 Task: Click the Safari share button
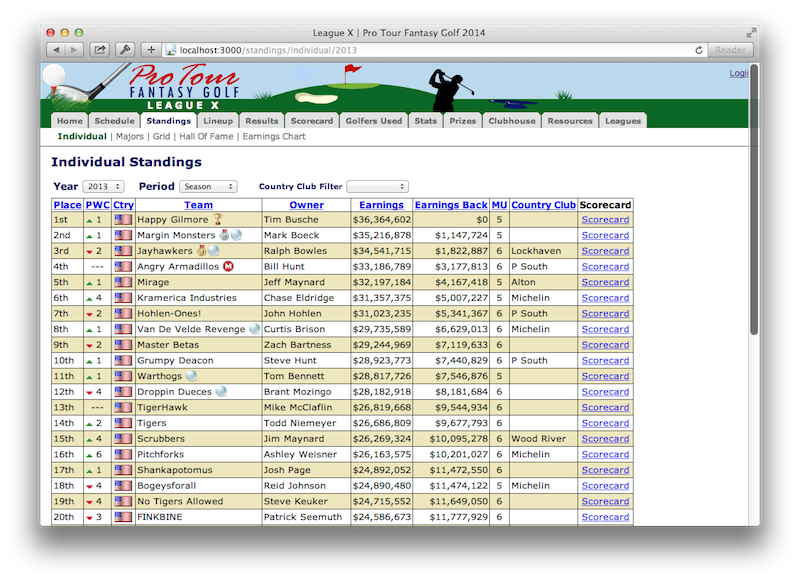click(100, 49)
